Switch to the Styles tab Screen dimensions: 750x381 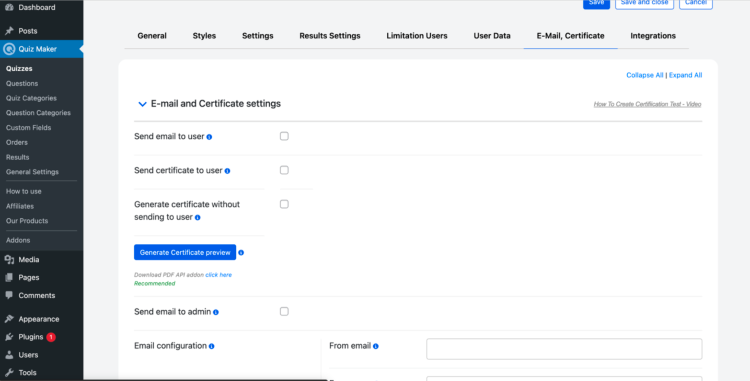pyautogui.click(x=204, y=36)
